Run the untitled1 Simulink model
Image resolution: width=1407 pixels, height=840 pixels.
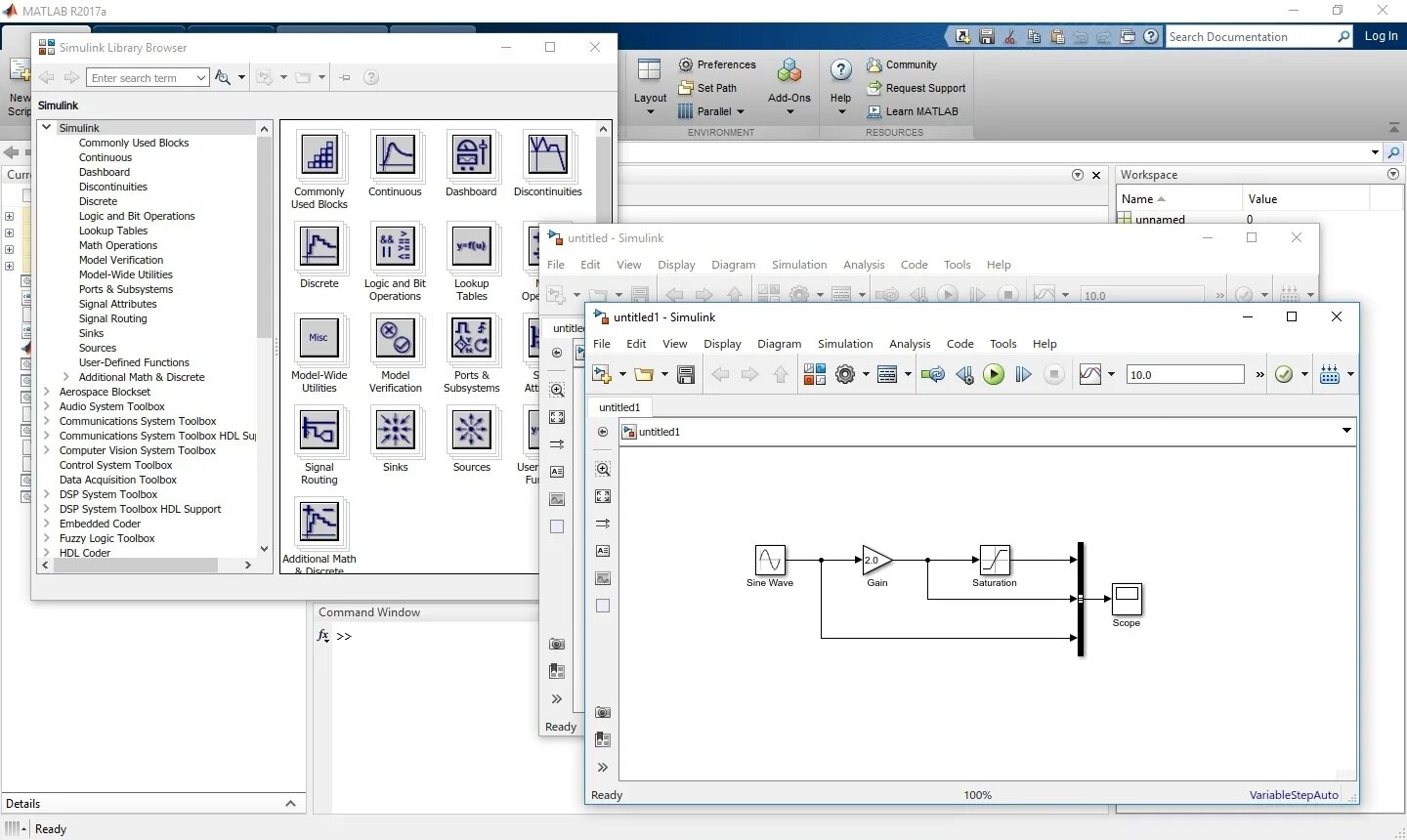(994, 374)
